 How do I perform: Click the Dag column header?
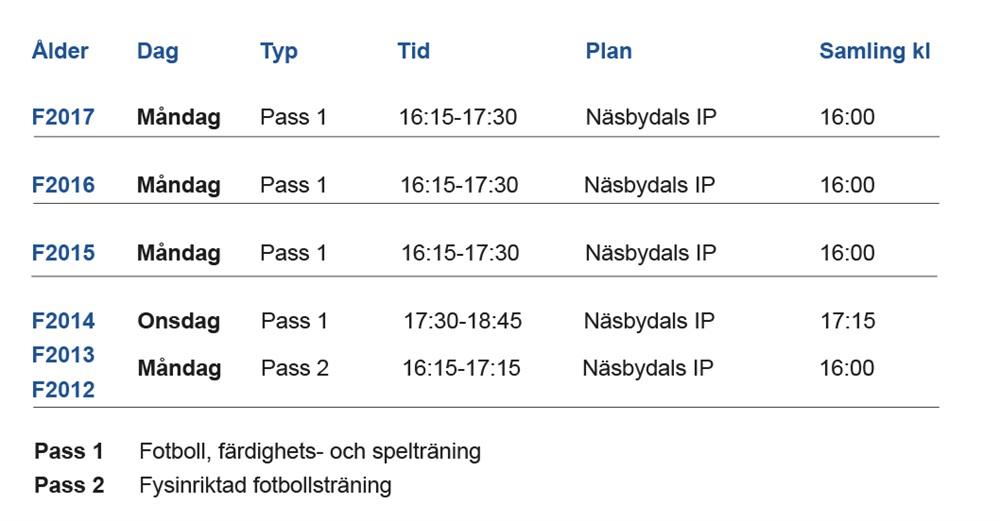[158, 52]
